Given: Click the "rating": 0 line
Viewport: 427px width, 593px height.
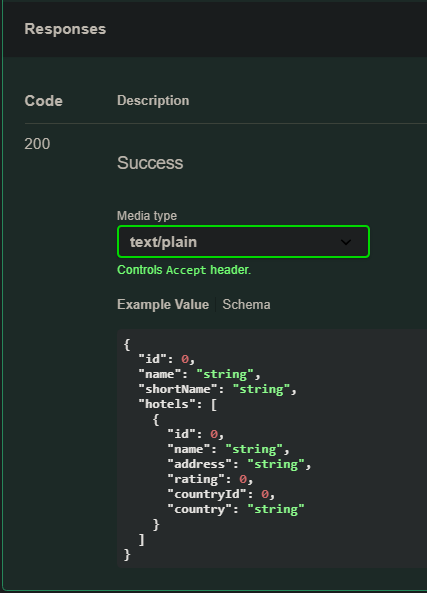Looking at the screenshot, I should click(x=210, y=479).
